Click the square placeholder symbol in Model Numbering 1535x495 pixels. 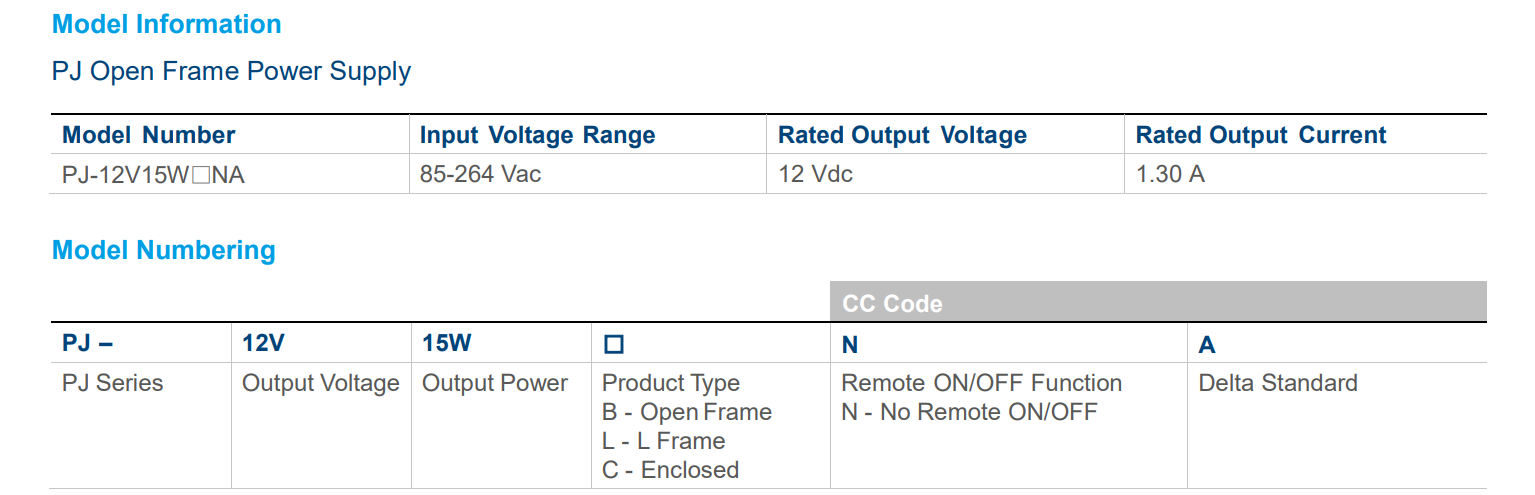(614, 345)
